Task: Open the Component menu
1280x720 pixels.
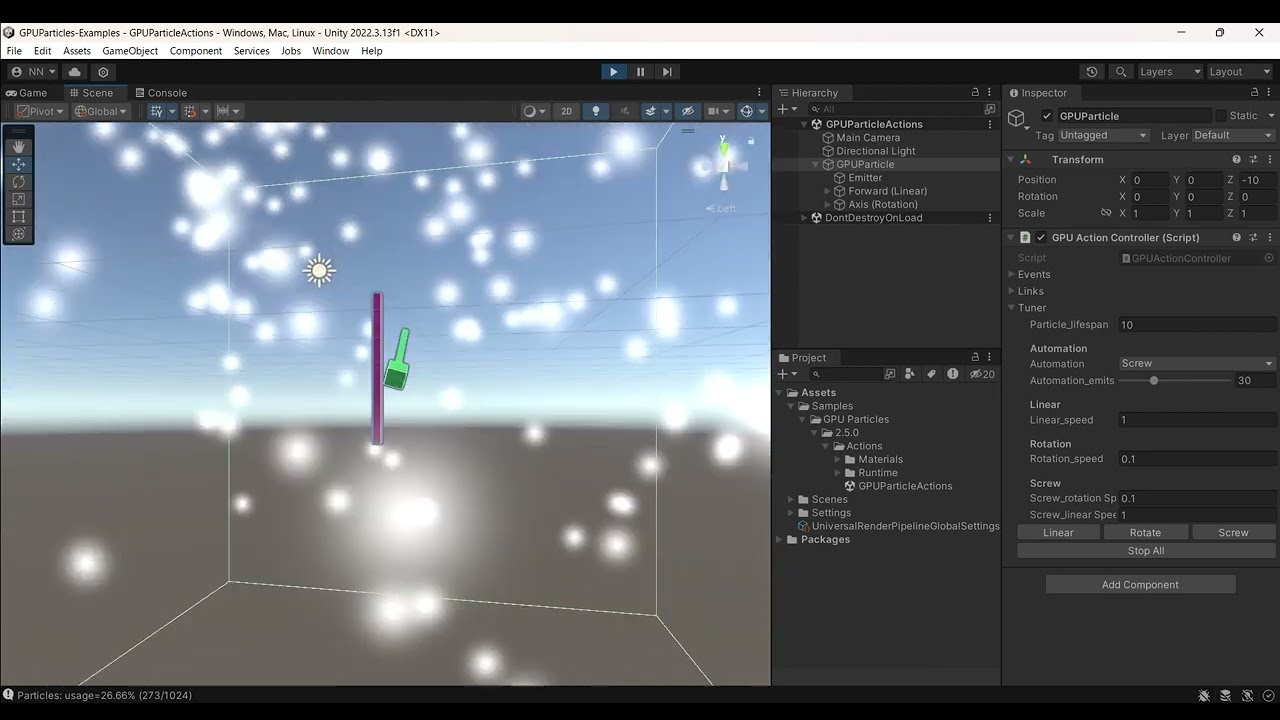Action: pos(196,51)
